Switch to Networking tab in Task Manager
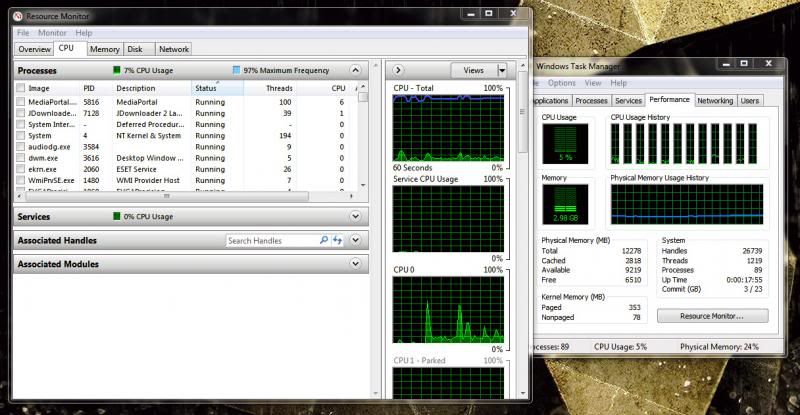 [715, 101]
